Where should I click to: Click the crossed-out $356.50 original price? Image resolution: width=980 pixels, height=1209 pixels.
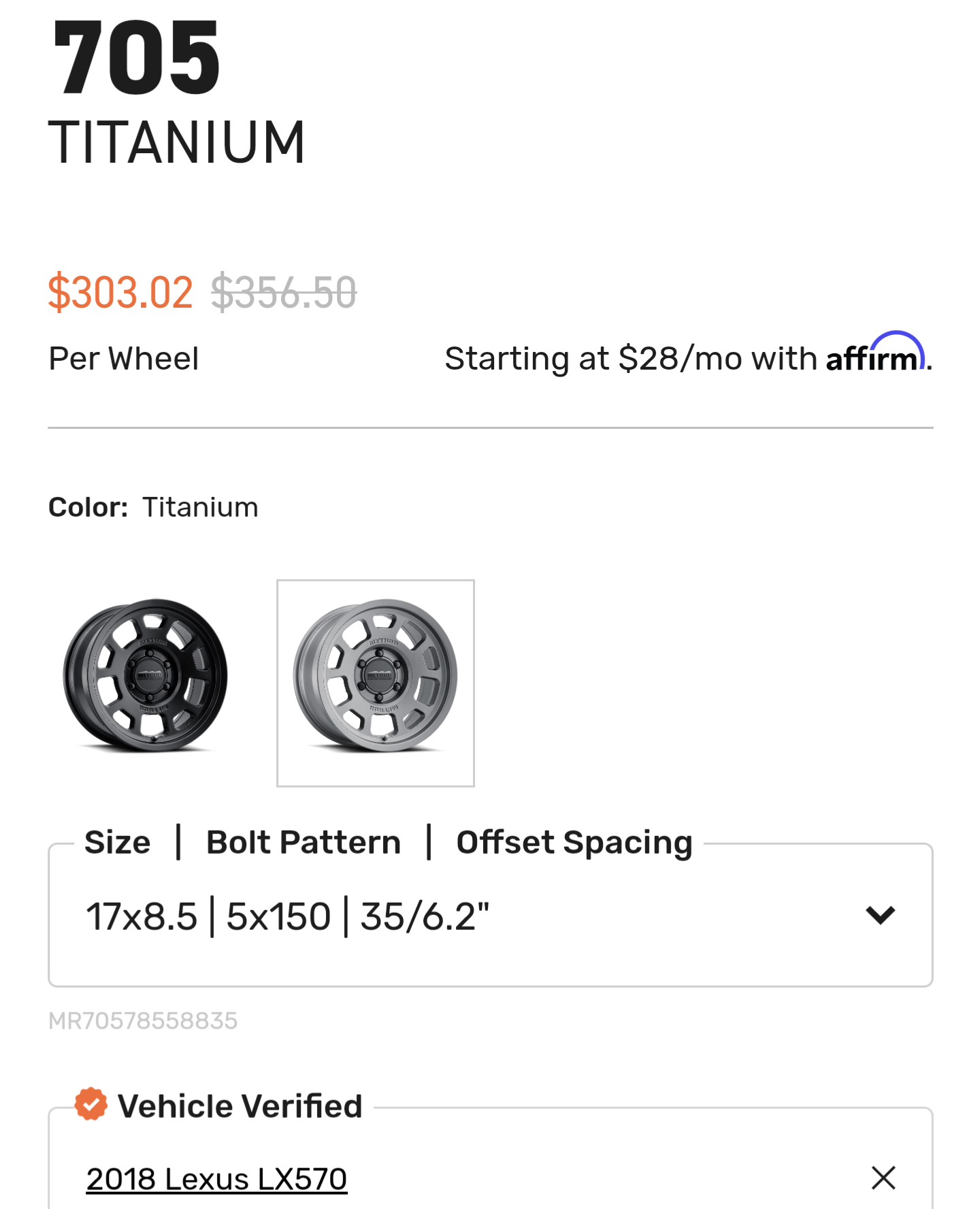pos(284,292)
